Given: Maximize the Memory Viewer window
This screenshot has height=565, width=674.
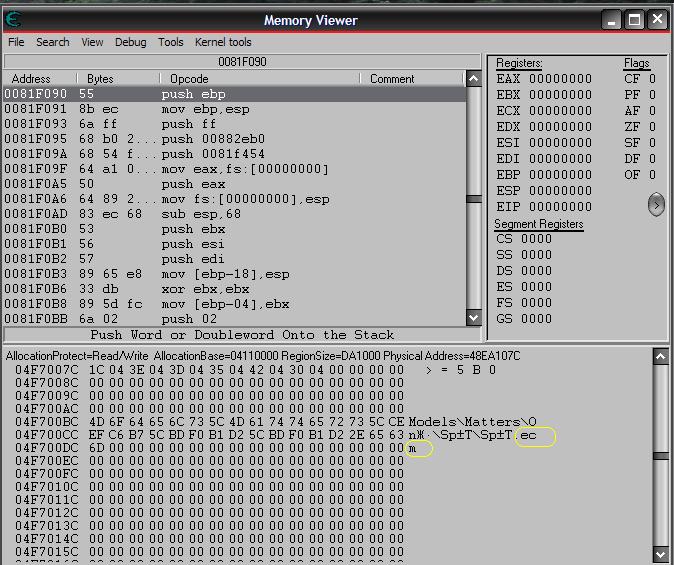Looking at the screenshot, I should [x=634, y=19].
